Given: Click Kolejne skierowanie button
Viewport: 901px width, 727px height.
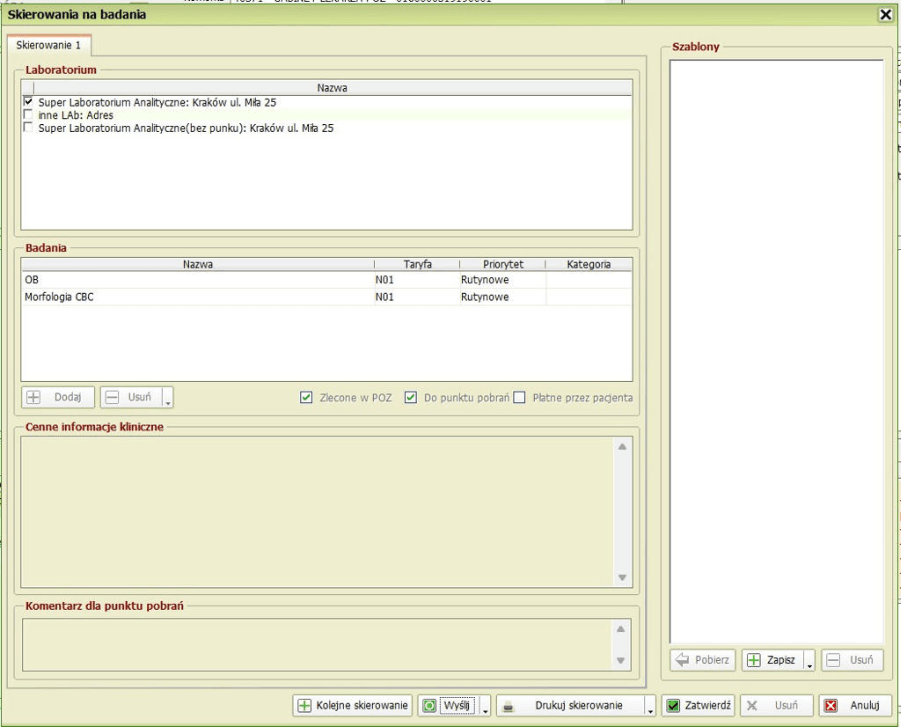Looking at the screenshot, I should pyautogui.click(x=352, y=706).
